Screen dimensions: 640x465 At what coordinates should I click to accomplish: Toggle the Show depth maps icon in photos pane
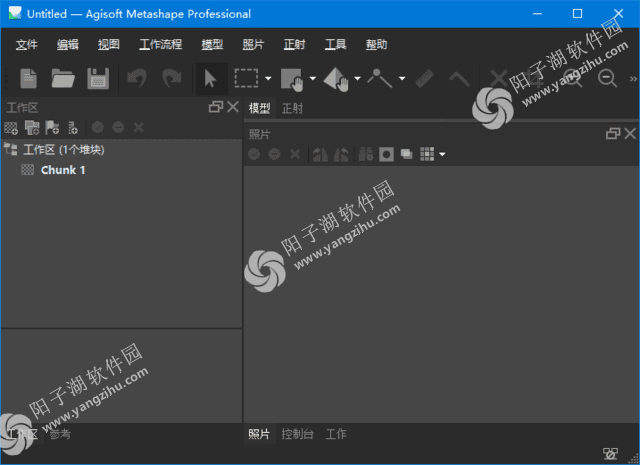pos(407,154)
